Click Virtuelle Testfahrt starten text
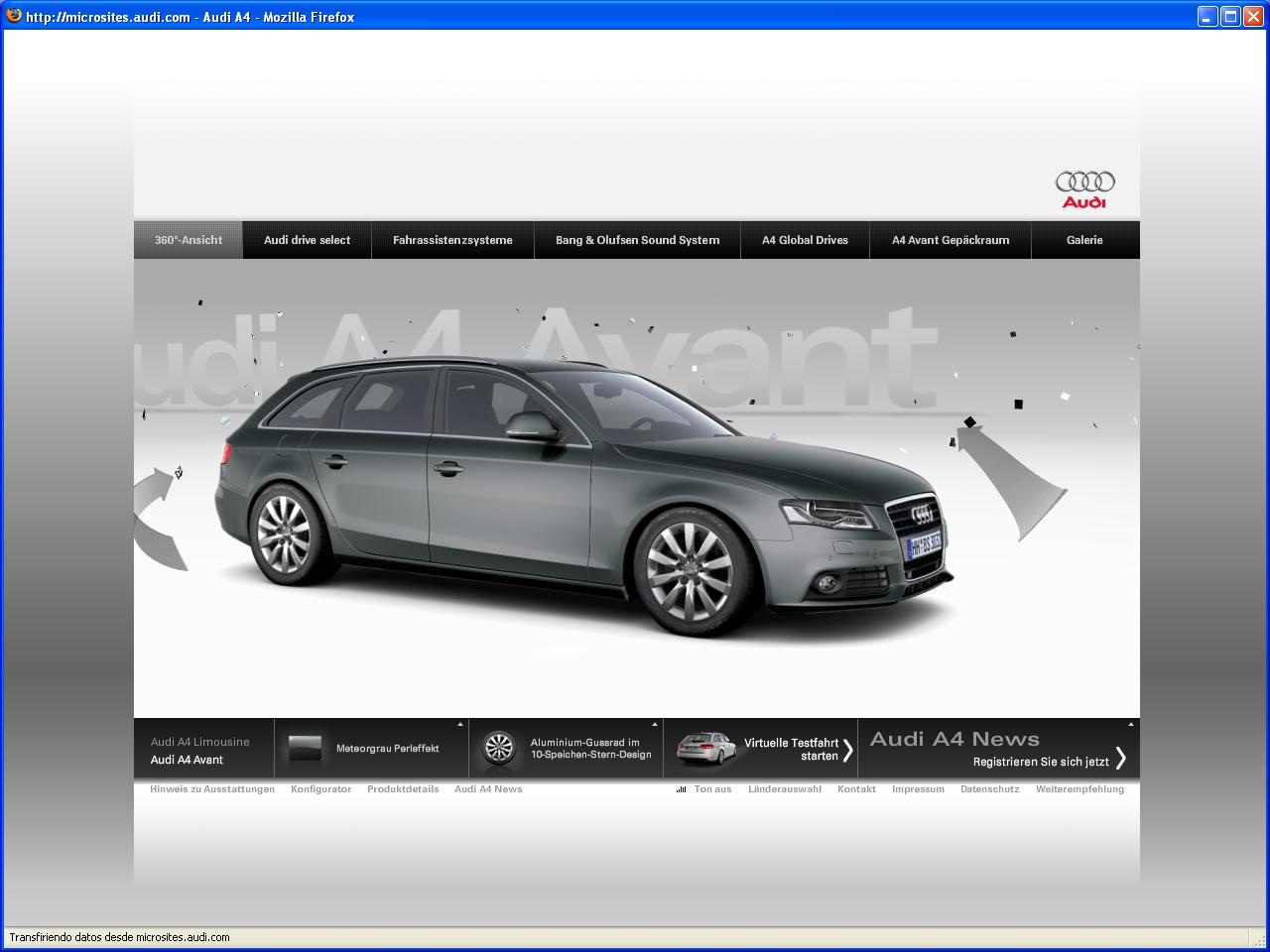Image resolution: width=1270 pixels, height=952 pixels. pyautogui.click(x=792, y=749)
